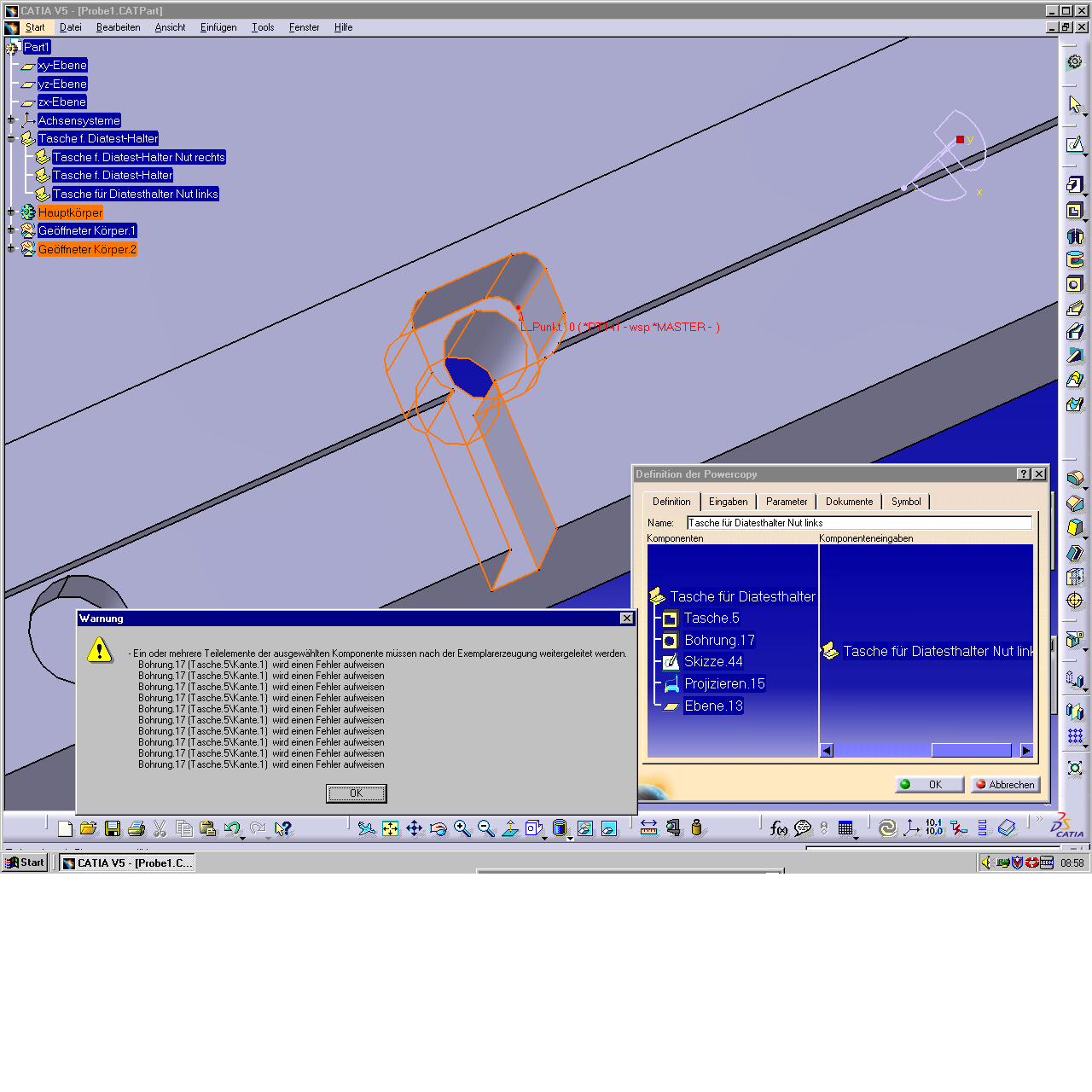Open the Einfügen menu
This screenshot has width=1092, height=1092.
(218, 27)
